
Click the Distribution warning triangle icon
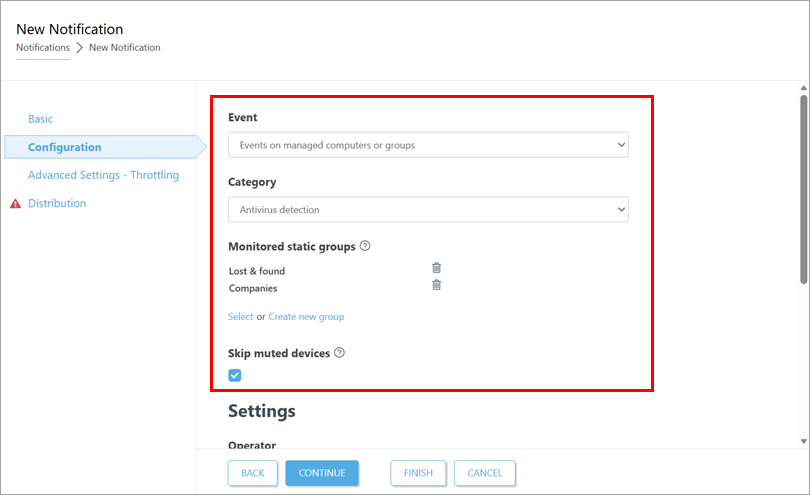[15, 204]
